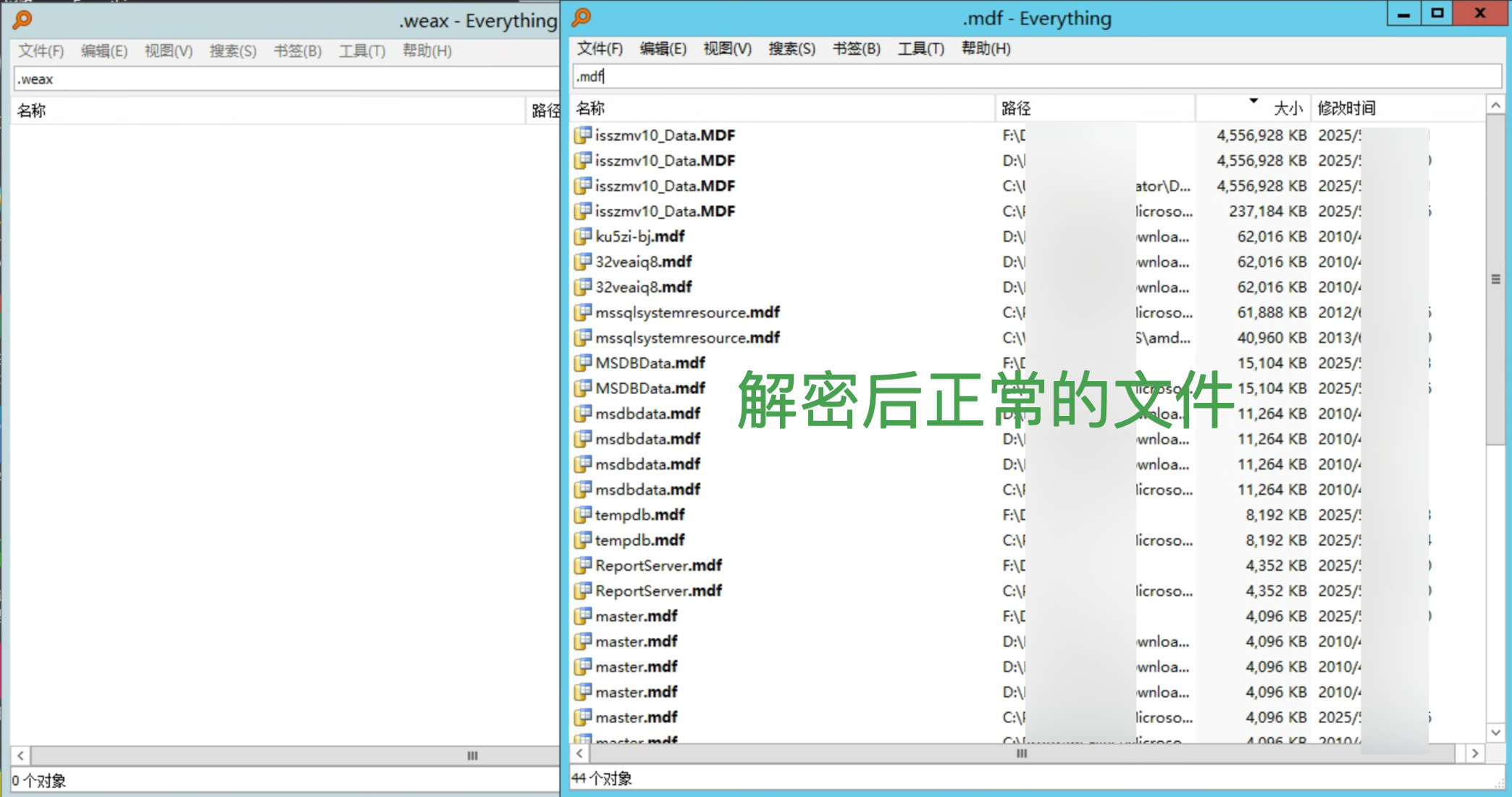Click 44 个对象 status bar text
Image resolution: width=1512 pixels, height=797 pixels.
click(x=602, y=778)
